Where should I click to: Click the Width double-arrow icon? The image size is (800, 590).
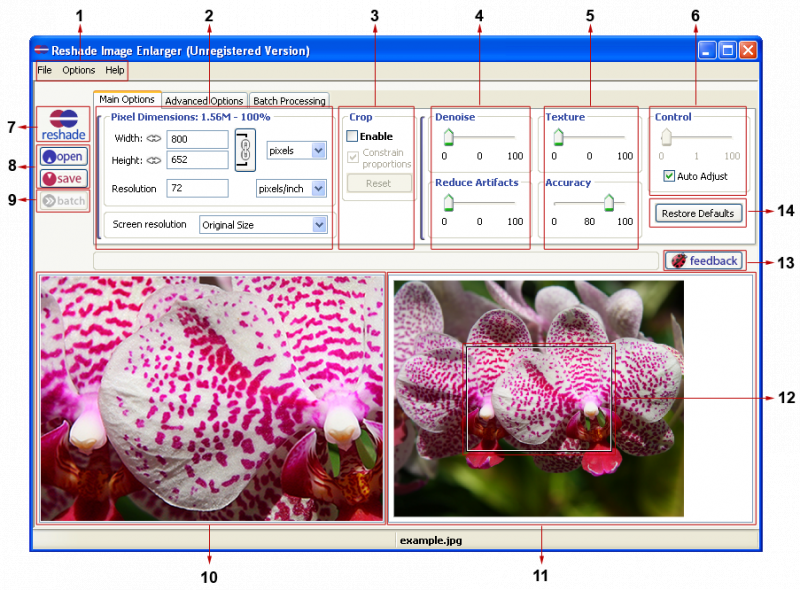[x=154, y=138]
